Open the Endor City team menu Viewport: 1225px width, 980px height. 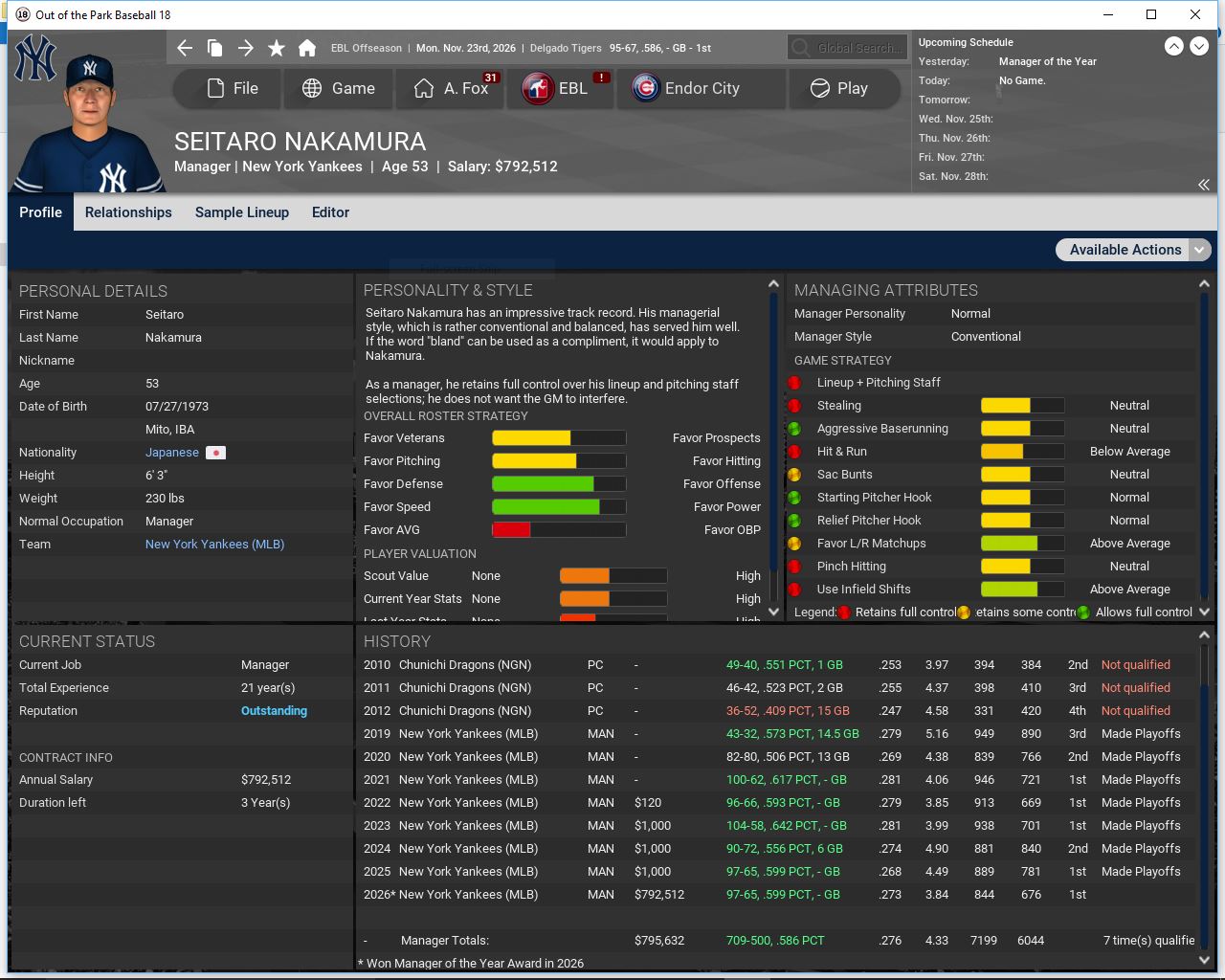pos(700,88)
